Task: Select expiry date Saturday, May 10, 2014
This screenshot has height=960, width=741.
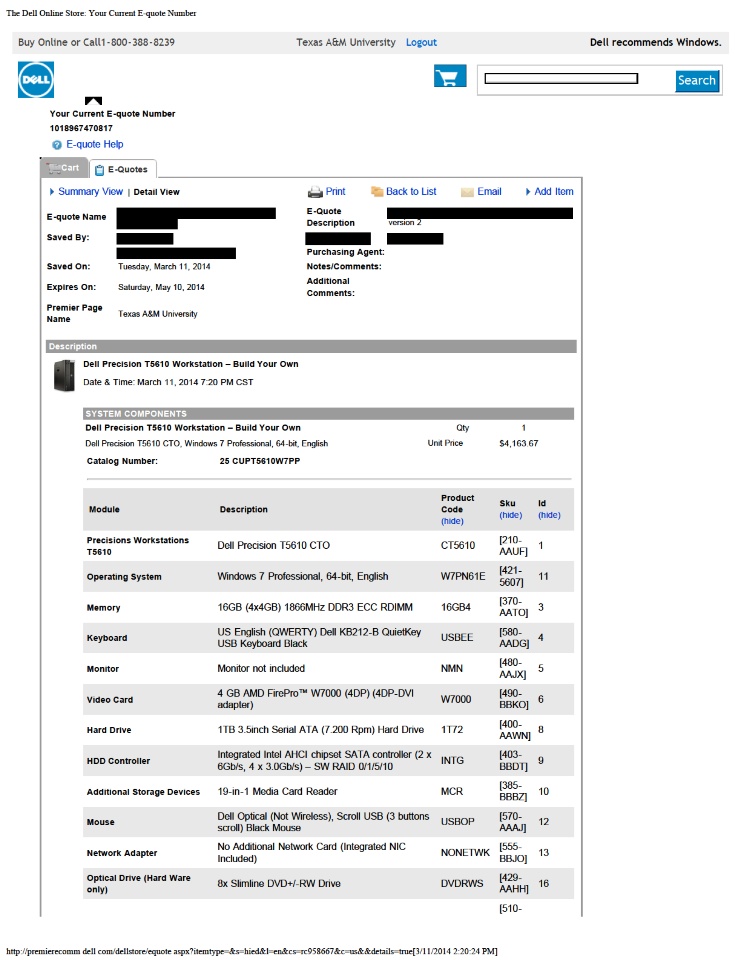Action: click(x=161, y=287)
